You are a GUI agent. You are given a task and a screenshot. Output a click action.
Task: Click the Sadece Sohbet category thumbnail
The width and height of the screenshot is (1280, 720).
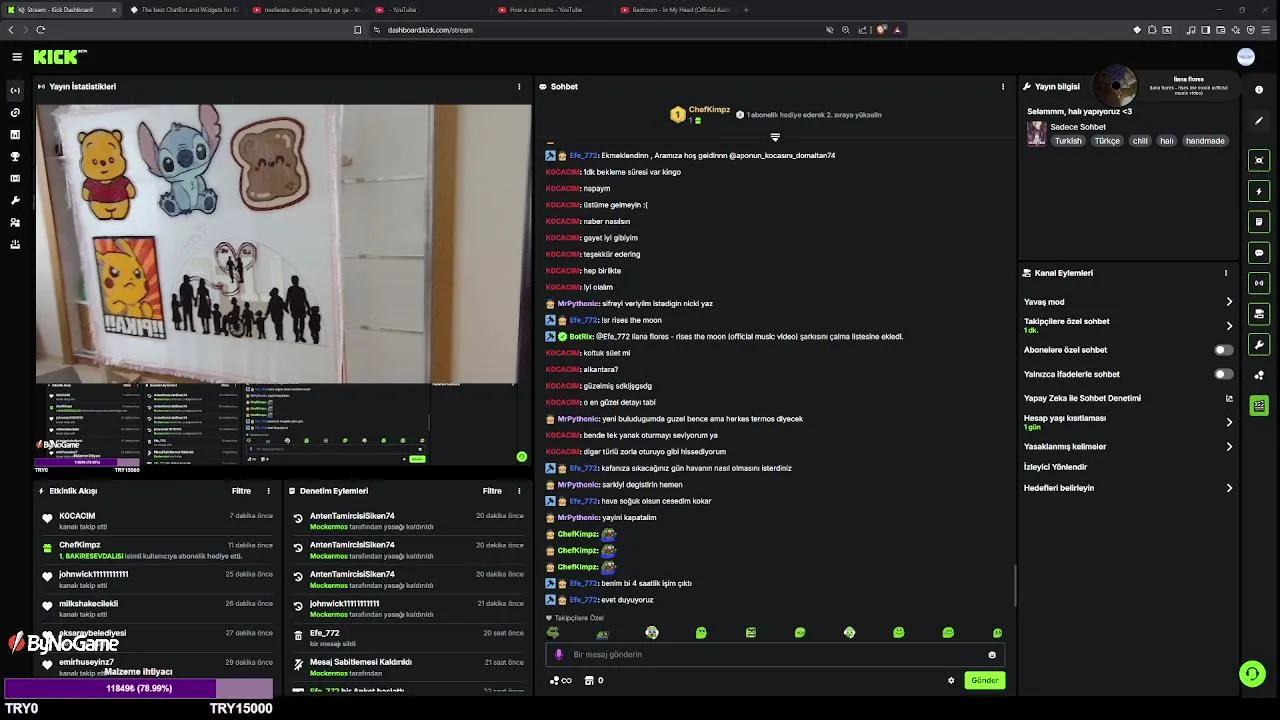coord(1036,134)
